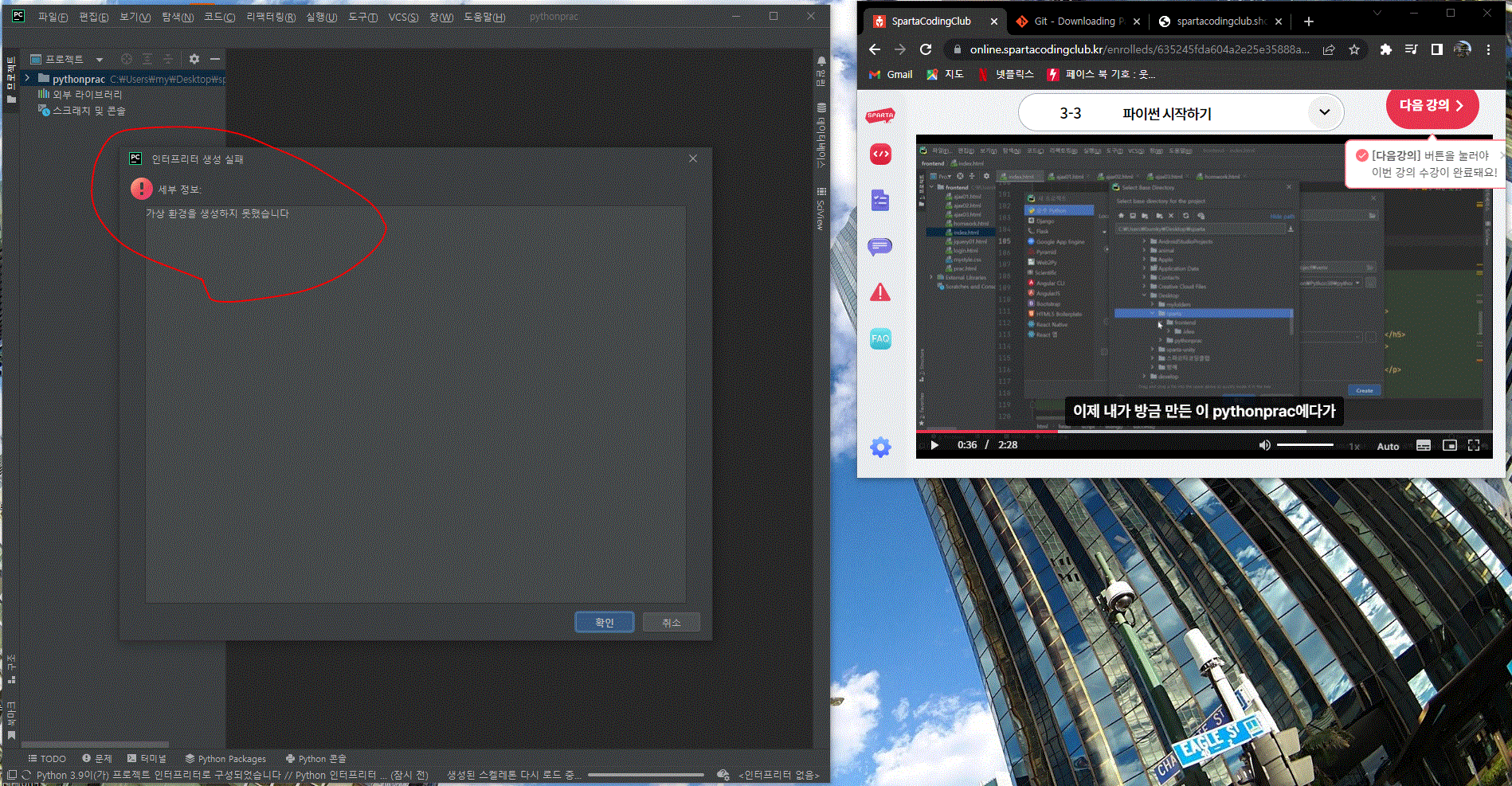Open the 탐색(N) menu in PyCharm
This screenshot has height=786, width=1512.
pos(177,17)
